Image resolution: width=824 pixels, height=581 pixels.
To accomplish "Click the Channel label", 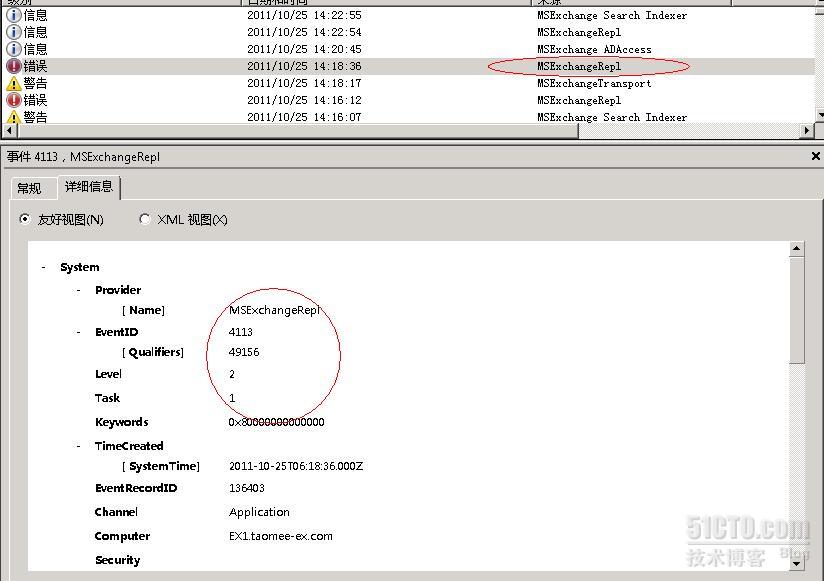I will tap(116, 512).
